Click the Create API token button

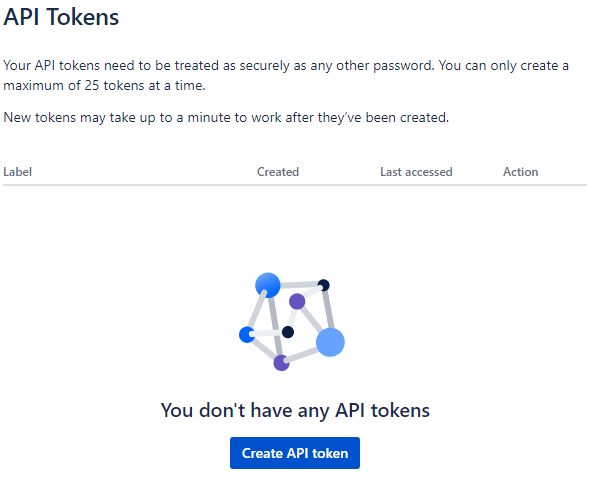[x=295, y=453]
